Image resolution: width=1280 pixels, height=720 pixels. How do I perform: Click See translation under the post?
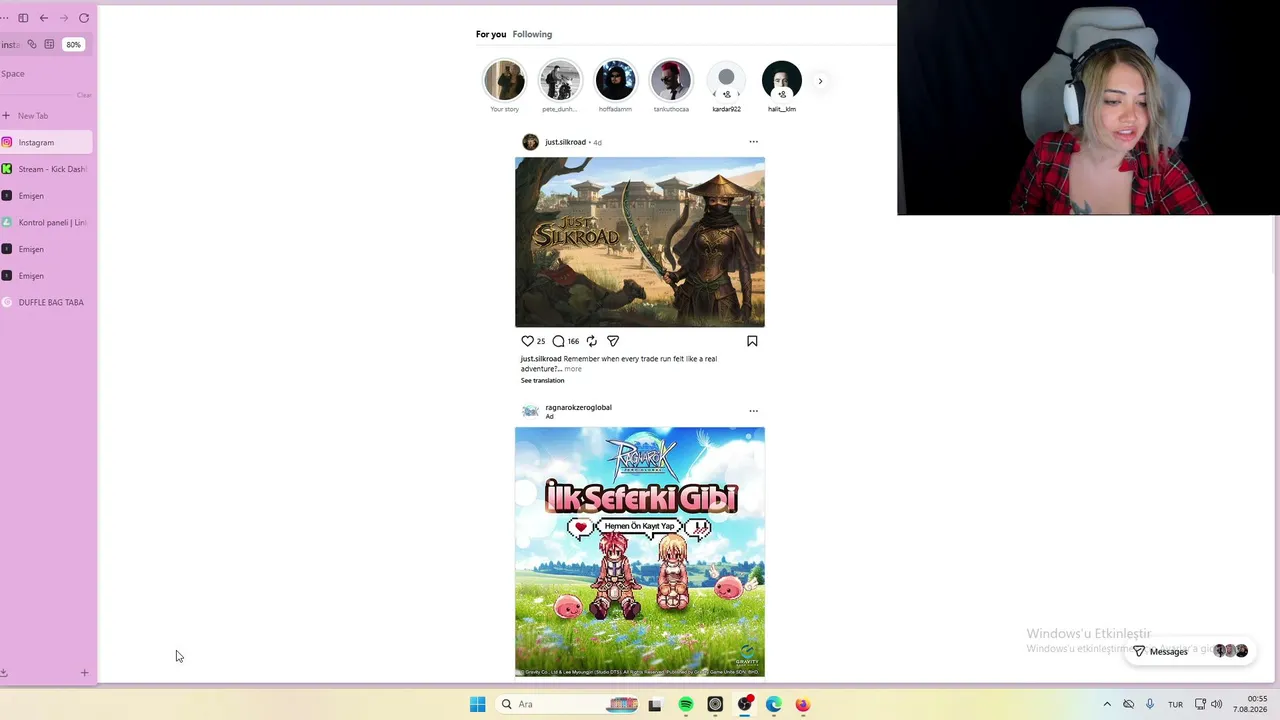pos(542,381)
